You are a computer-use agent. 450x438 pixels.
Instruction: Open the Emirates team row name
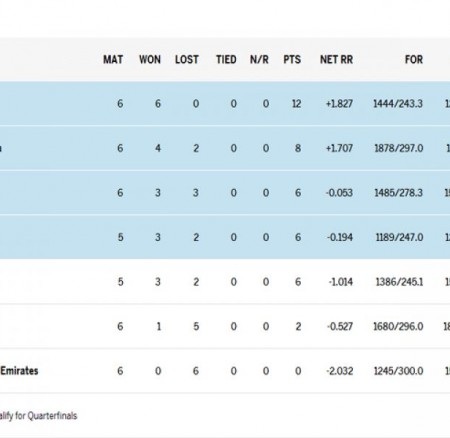coord(19,371)
